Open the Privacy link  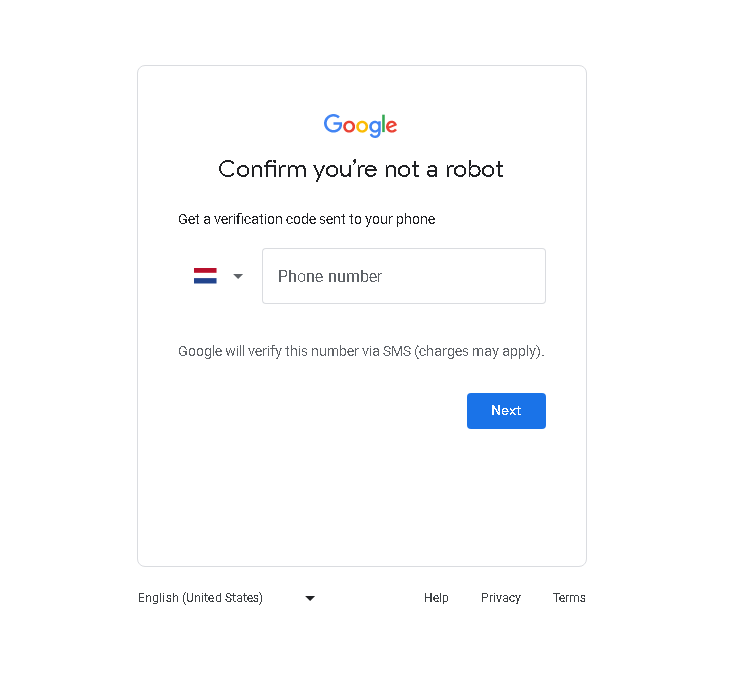point(500,598)
